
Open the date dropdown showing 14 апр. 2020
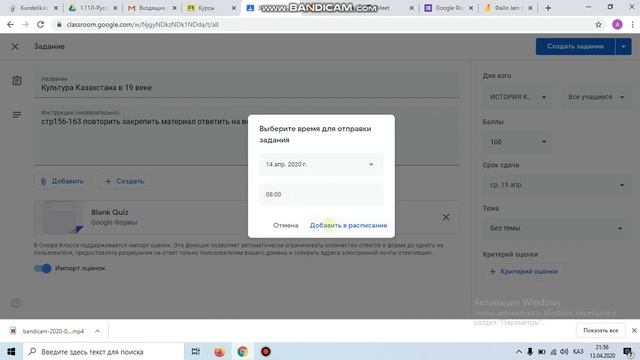pos(321,164)
